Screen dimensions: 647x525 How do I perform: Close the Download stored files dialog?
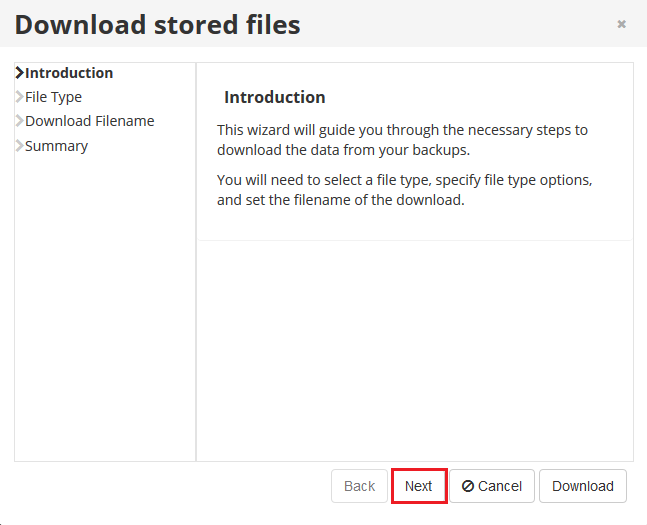tap(621, 24)
